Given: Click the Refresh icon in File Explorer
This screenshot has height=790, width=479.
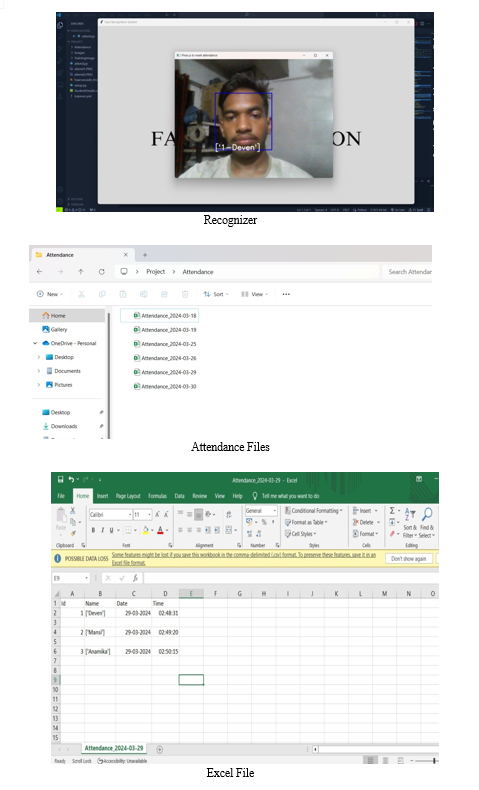Looking at the screenshot, I should point(101,272).
